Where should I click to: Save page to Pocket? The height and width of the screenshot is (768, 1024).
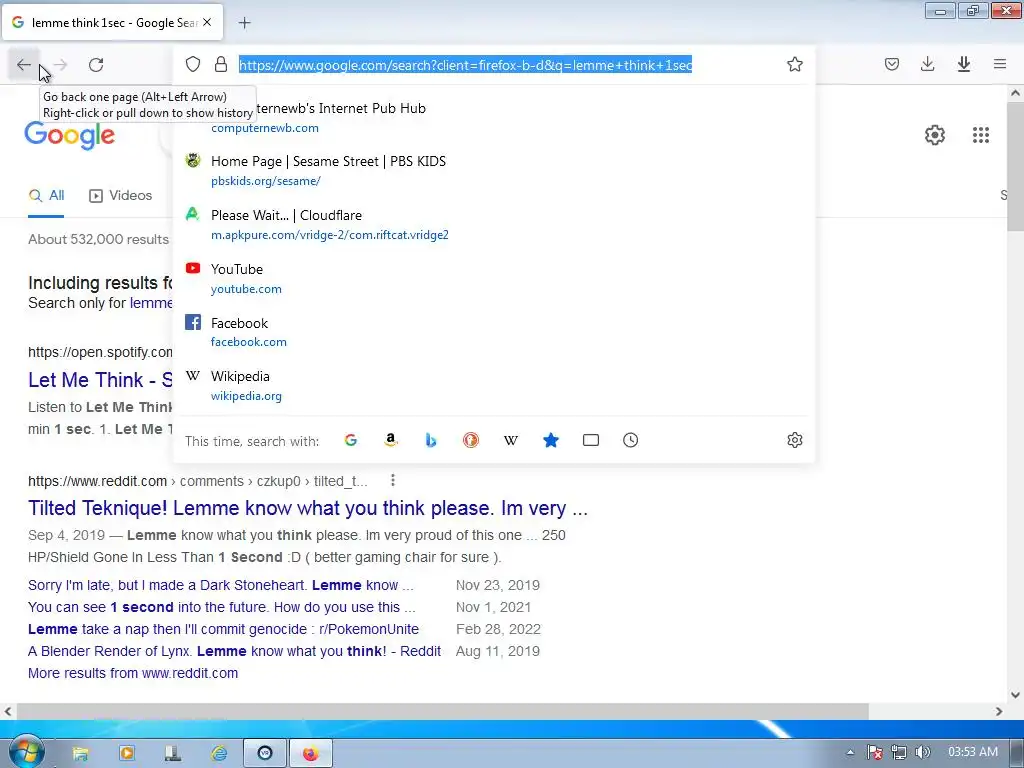892,64
